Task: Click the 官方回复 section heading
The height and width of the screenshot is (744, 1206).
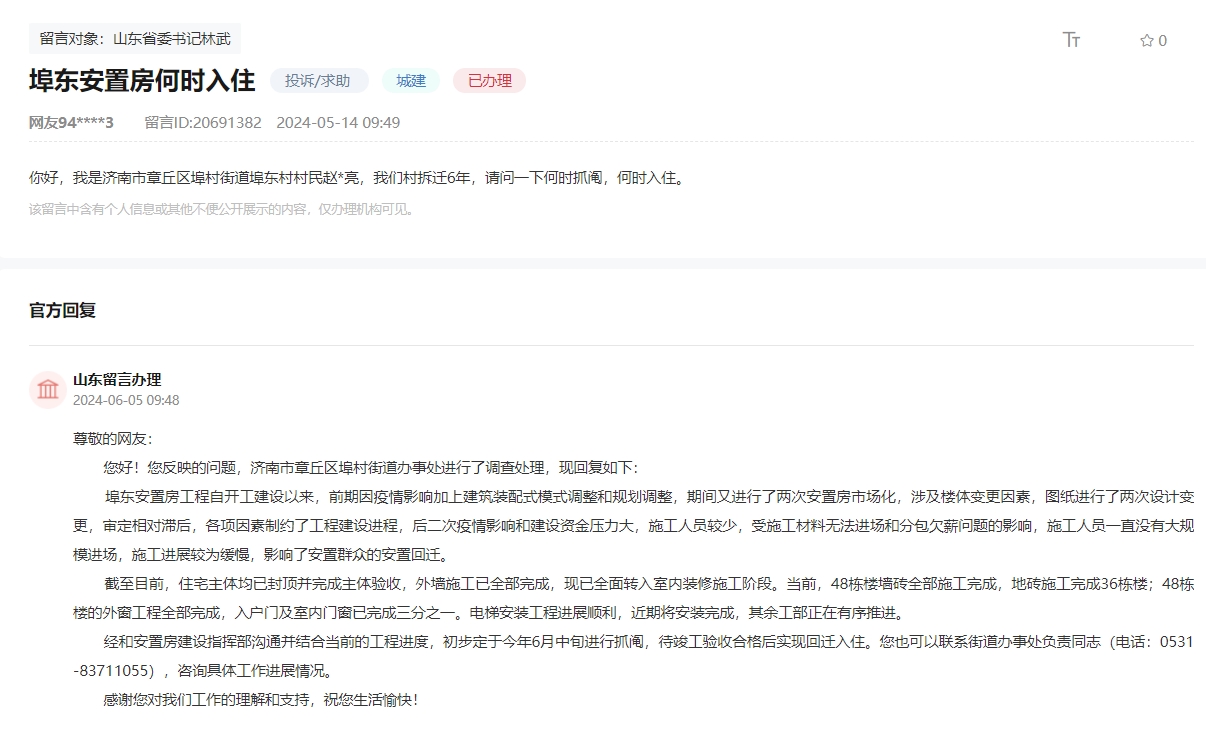Action: 62,310
